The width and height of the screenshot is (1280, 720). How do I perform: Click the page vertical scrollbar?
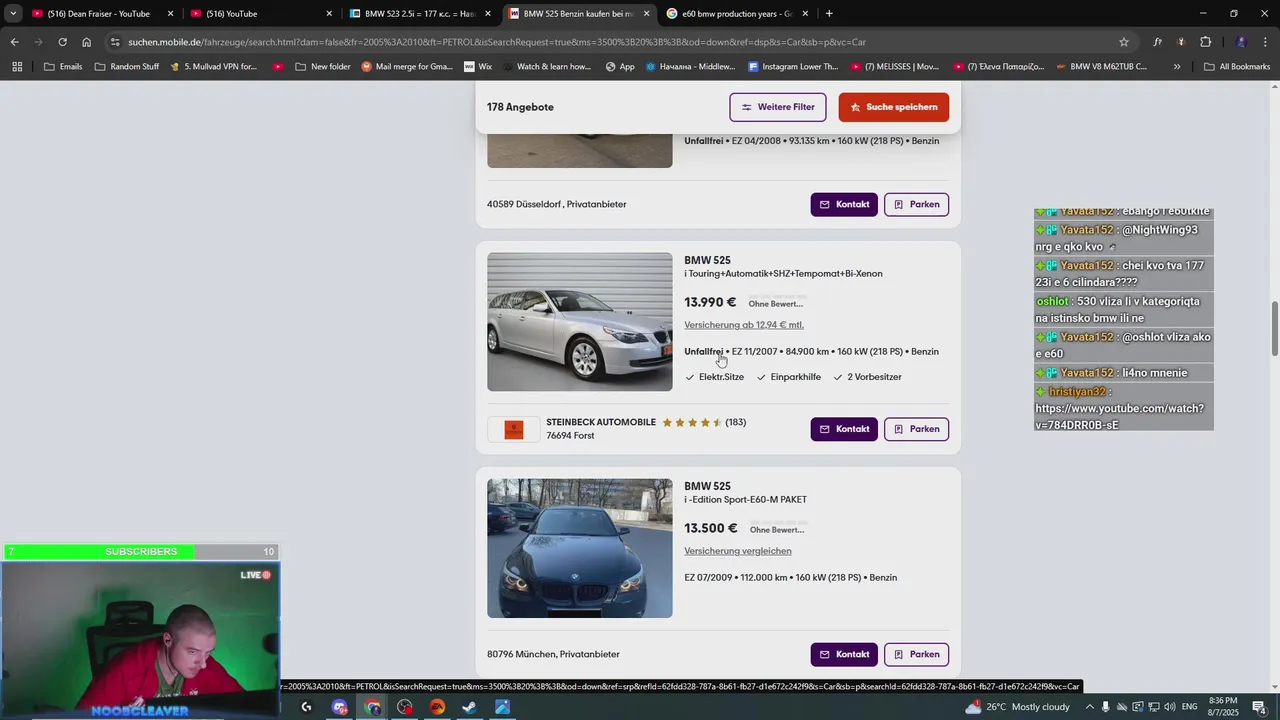(x=1274, y=327)
